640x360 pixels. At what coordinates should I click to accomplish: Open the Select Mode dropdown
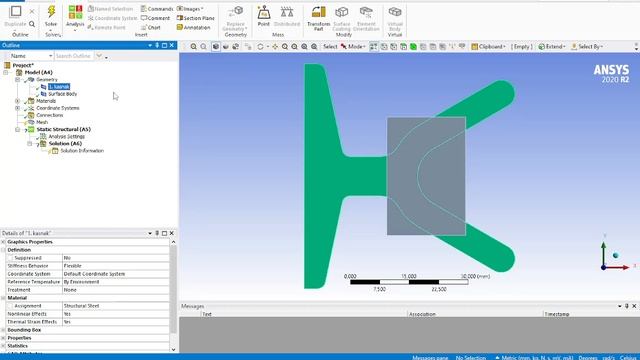click(353, 47)
